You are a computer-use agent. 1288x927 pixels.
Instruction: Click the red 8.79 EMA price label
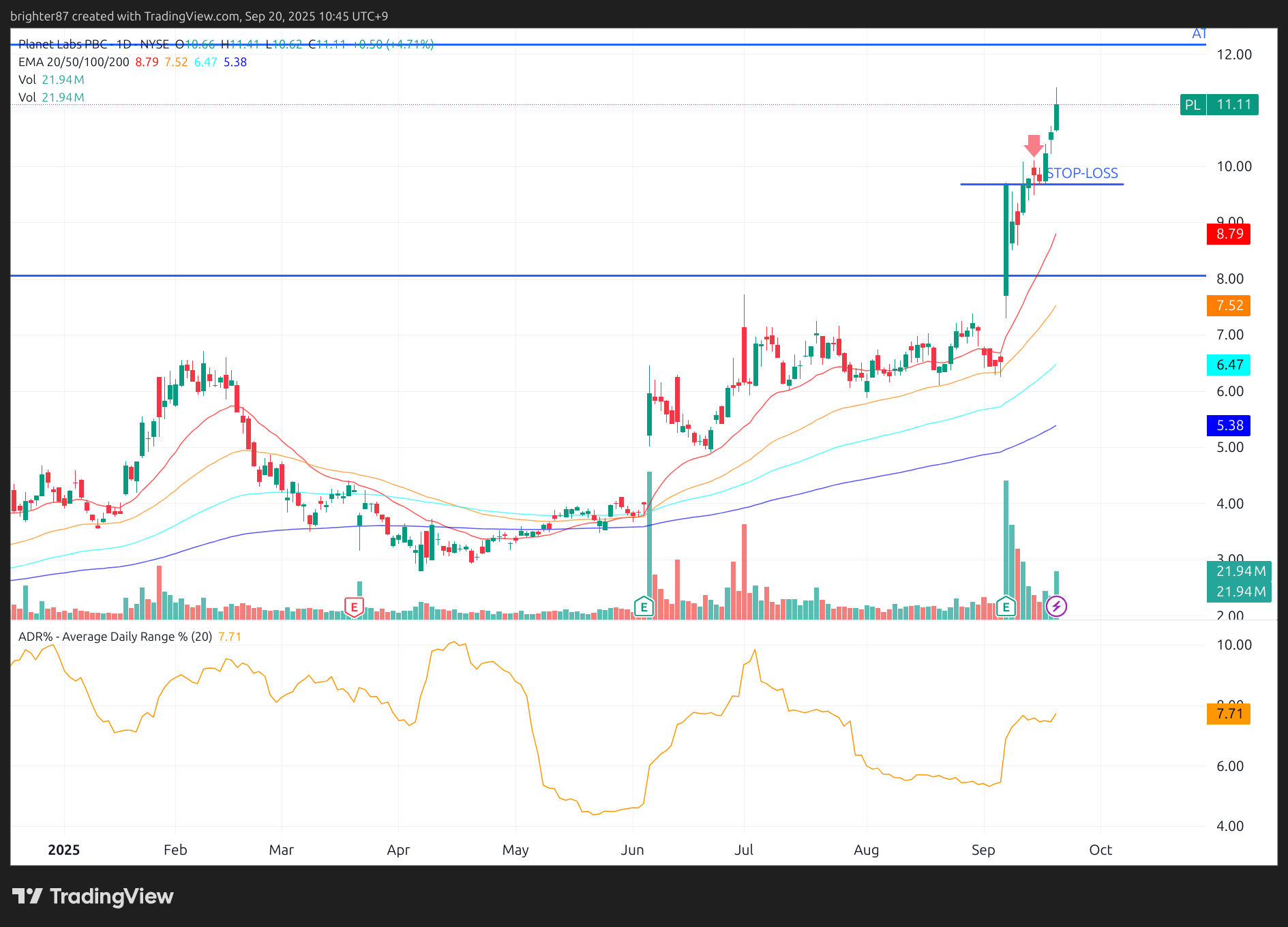click(1229, 234)
